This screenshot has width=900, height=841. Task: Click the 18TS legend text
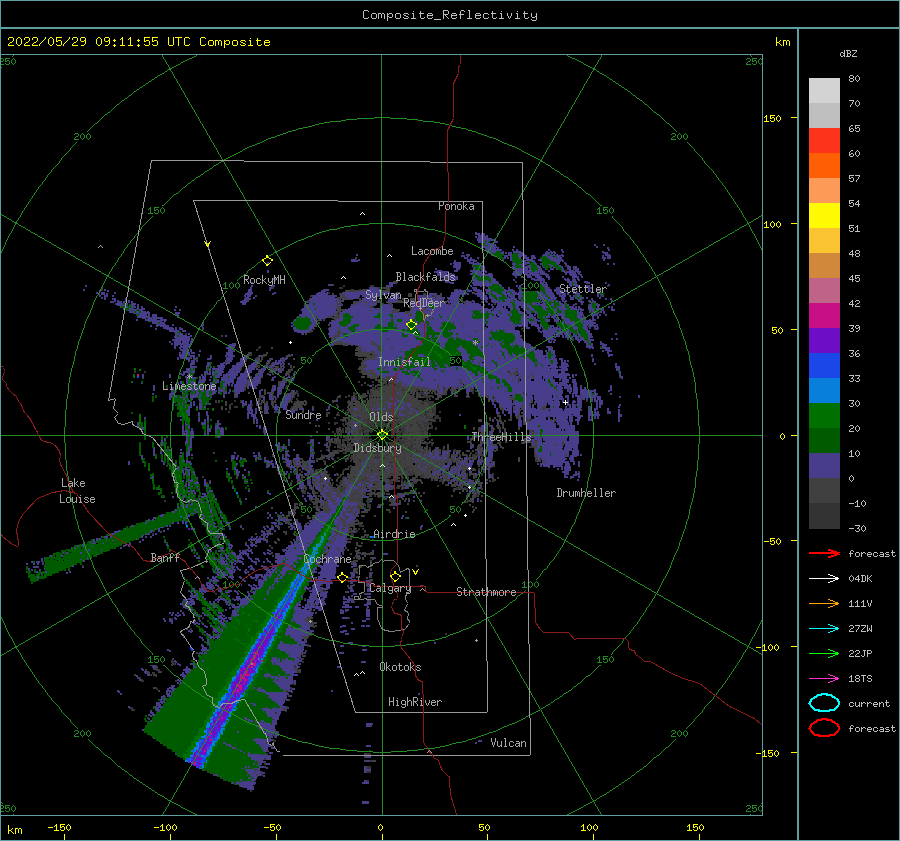coord(860,679)
